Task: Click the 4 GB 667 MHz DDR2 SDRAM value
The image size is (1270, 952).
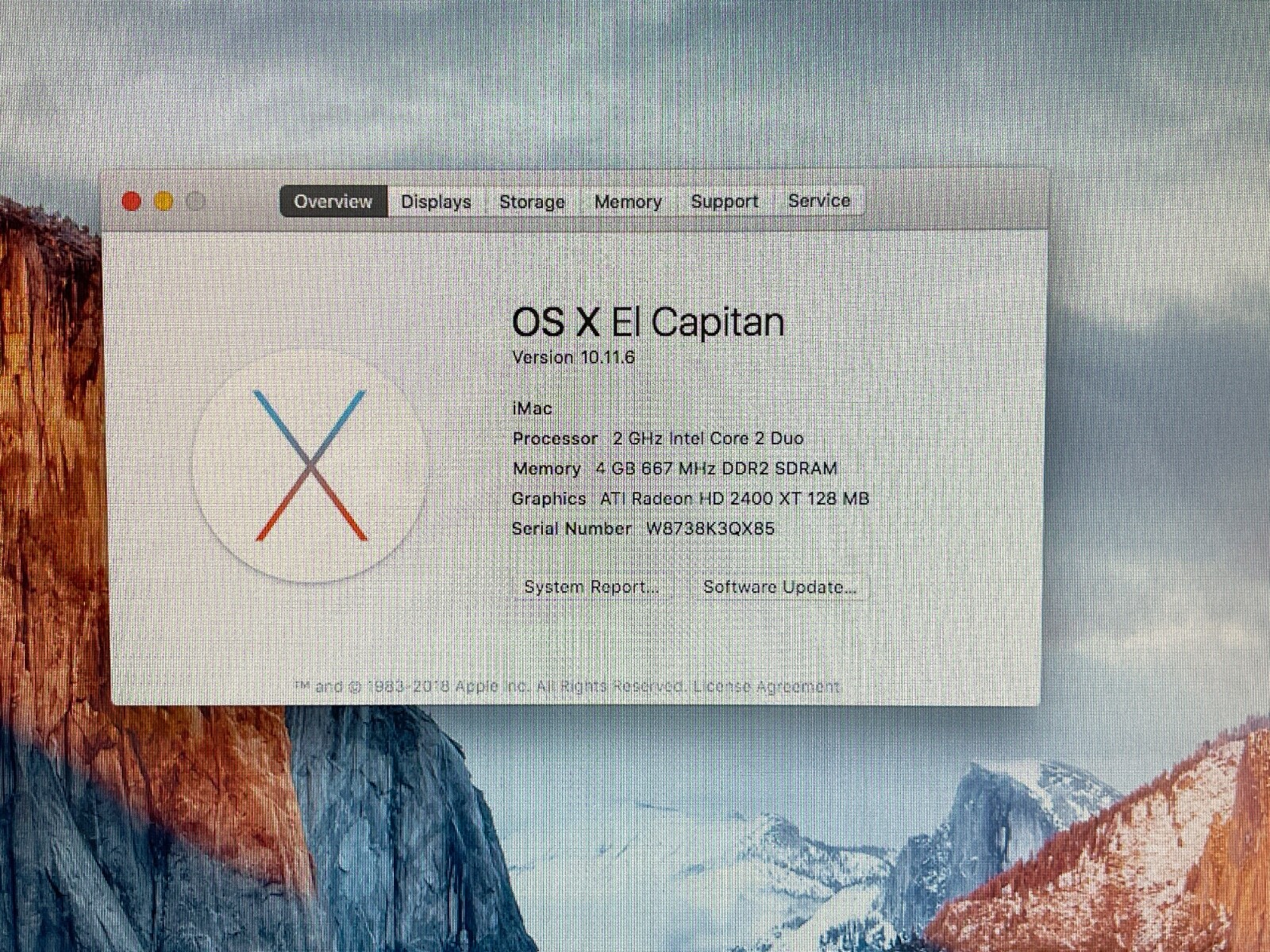Action: pos(717,468)
